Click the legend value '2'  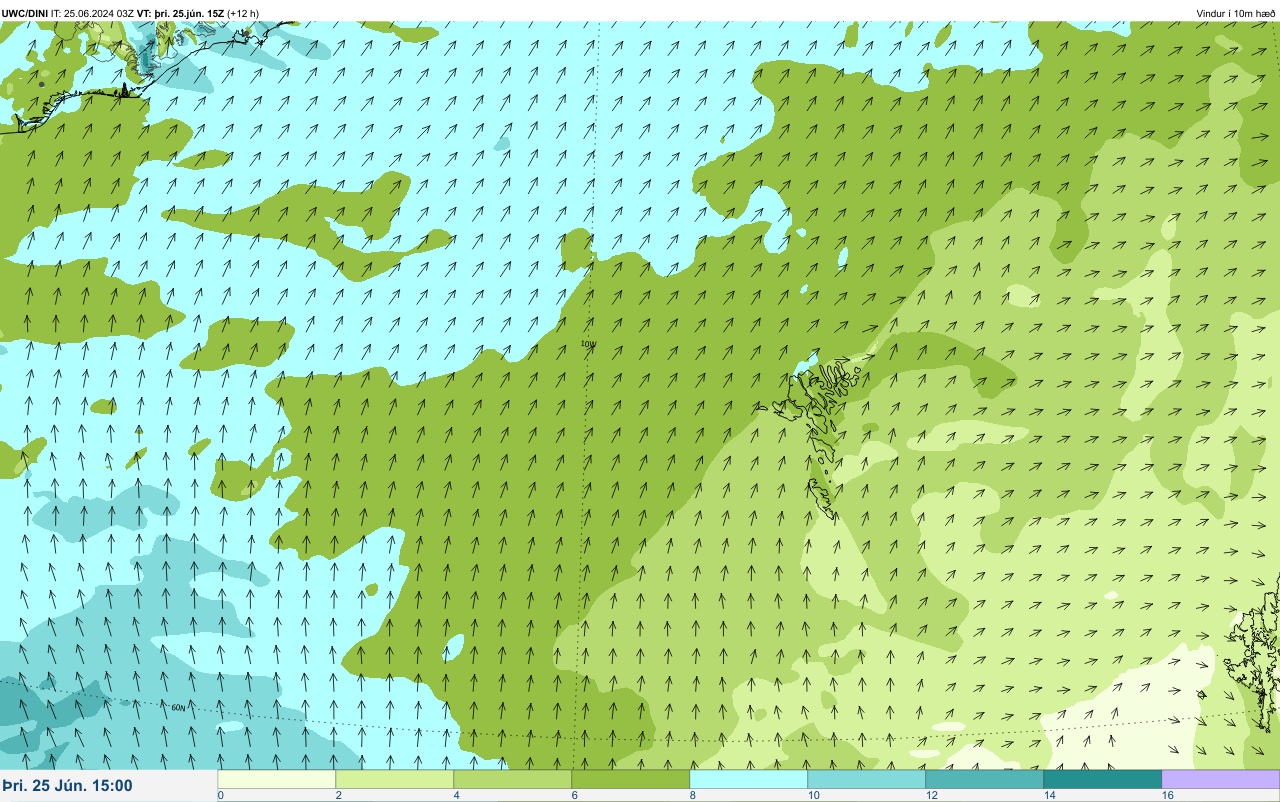pos(338,795)
